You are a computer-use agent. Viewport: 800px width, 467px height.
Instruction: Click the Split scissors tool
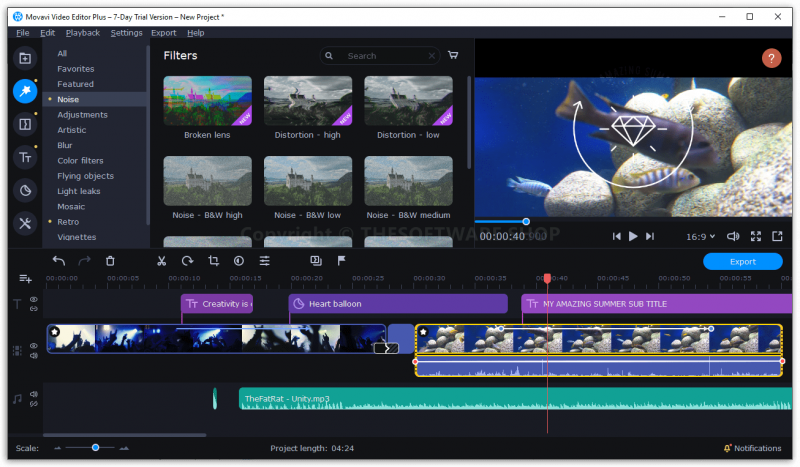(160, 261)
